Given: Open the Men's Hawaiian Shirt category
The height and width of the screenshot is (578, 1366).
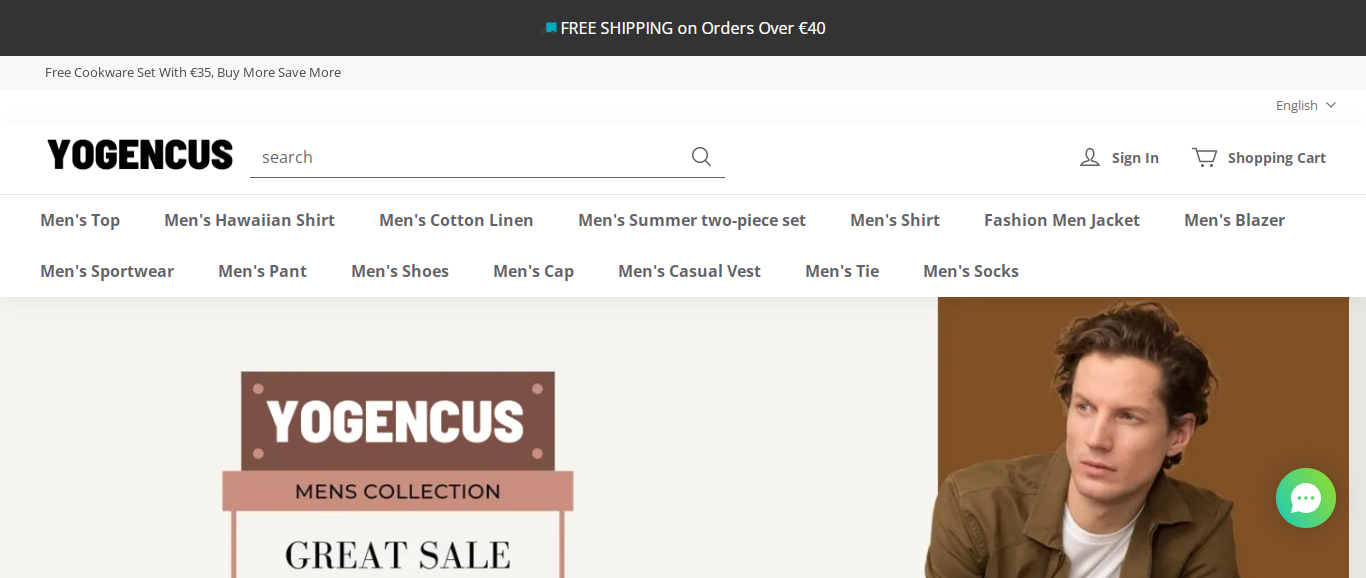Looking at the screenshot, I should coord(249,220).
